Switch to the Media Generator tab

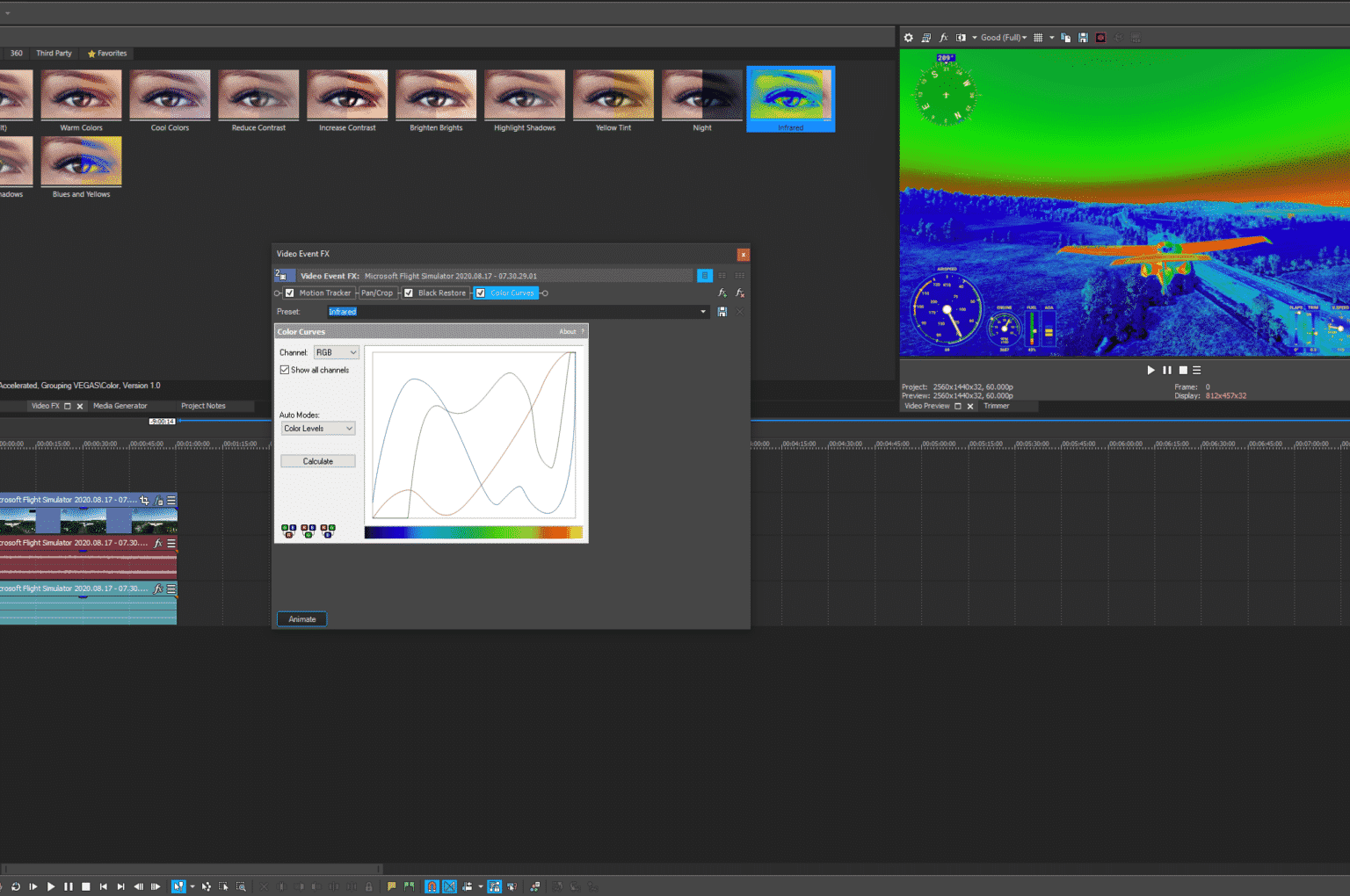(120, 406)
